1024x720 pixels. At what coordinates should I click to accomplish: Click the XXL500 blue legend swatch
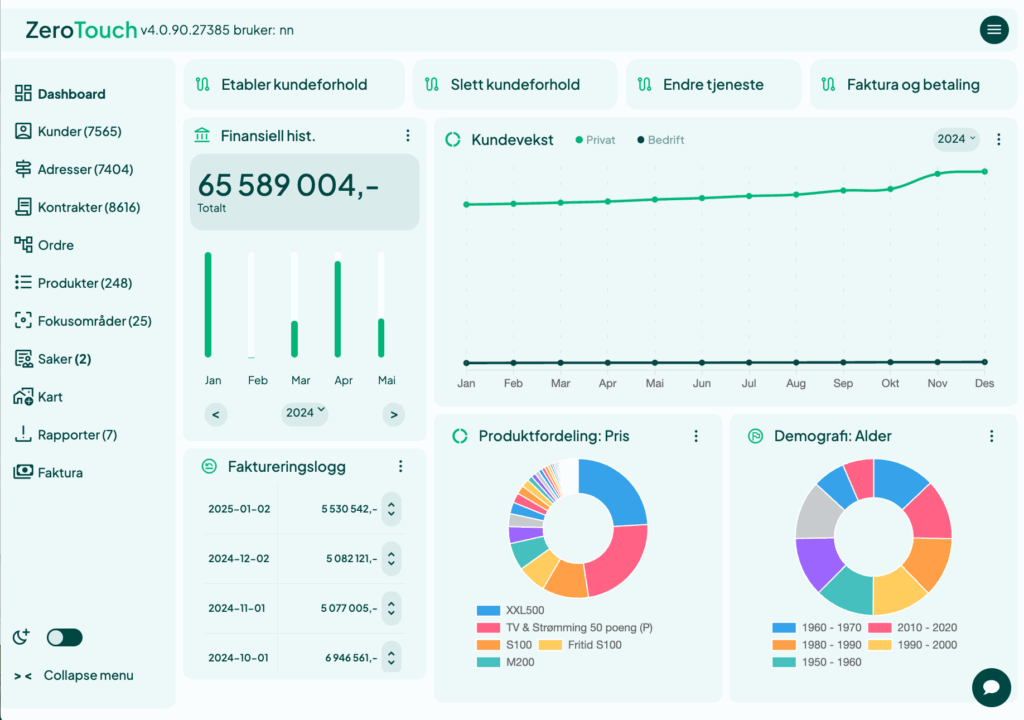coord(488,610)
